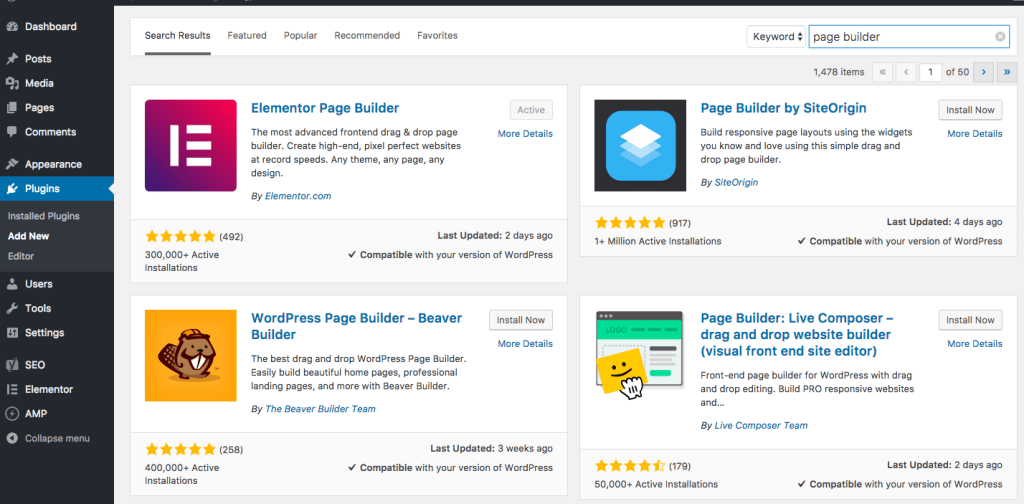
Task: View More Details for Beaver Builder
Action: tap(525, 344)
